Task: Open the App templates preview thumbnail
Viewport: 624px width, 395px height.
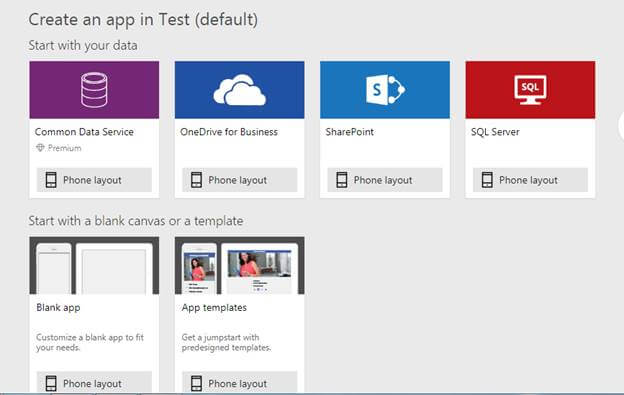Action: pos(240,266)
